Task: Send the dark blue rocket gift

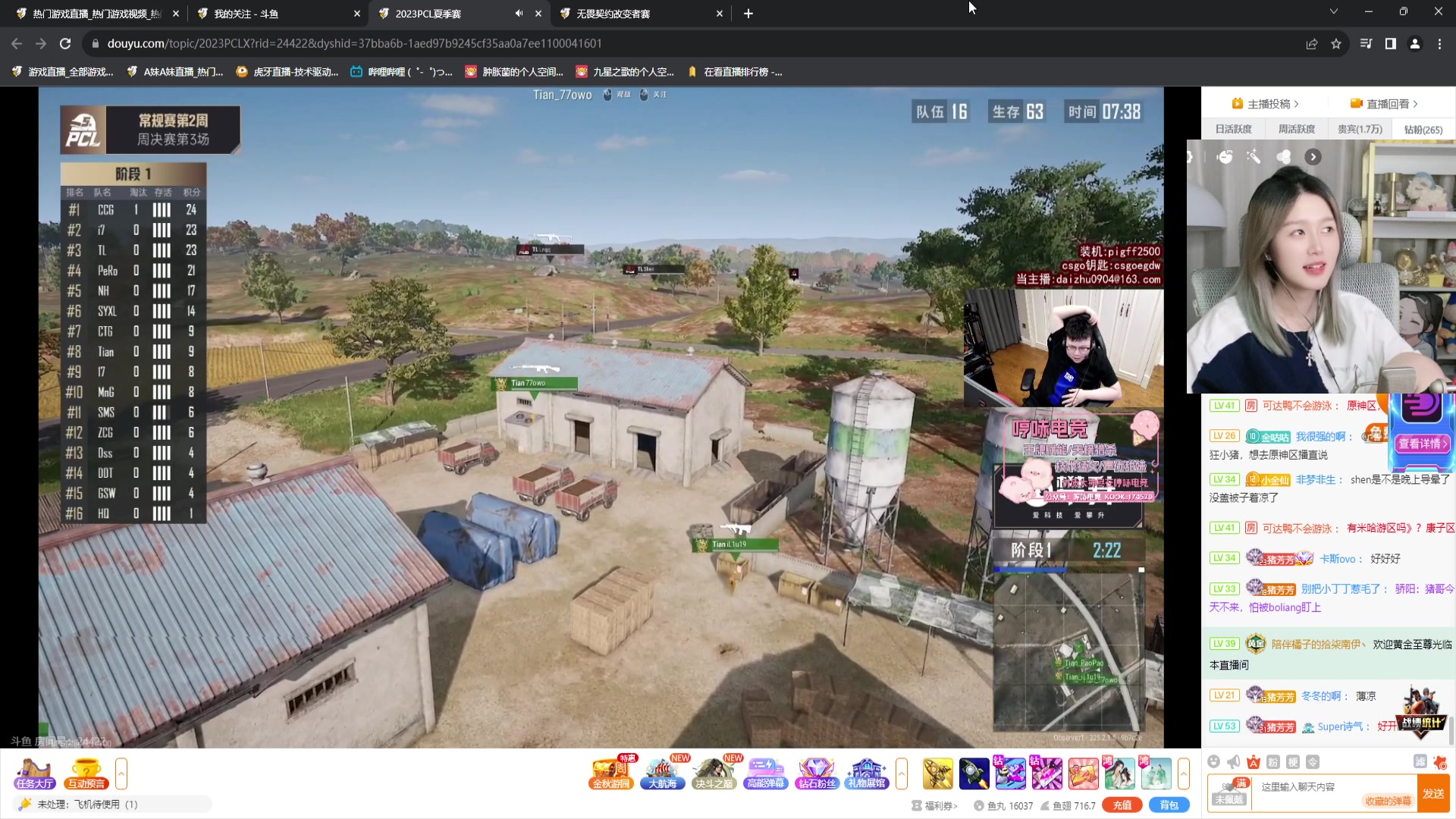Action: click(x=974, y=773)
